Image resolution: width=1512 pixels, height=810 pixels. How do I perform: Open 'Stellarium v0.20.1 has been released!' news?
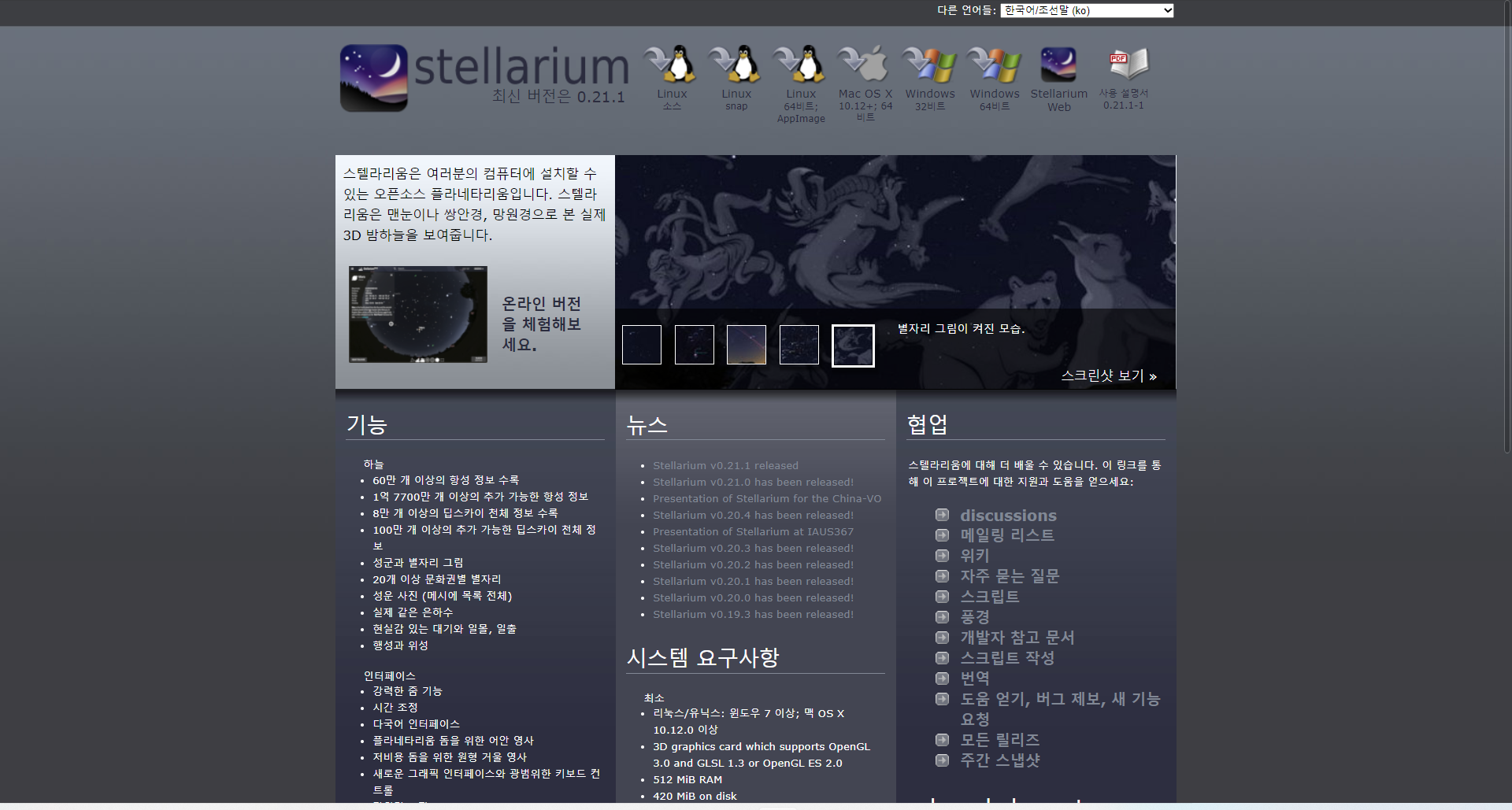click(753, 581)
